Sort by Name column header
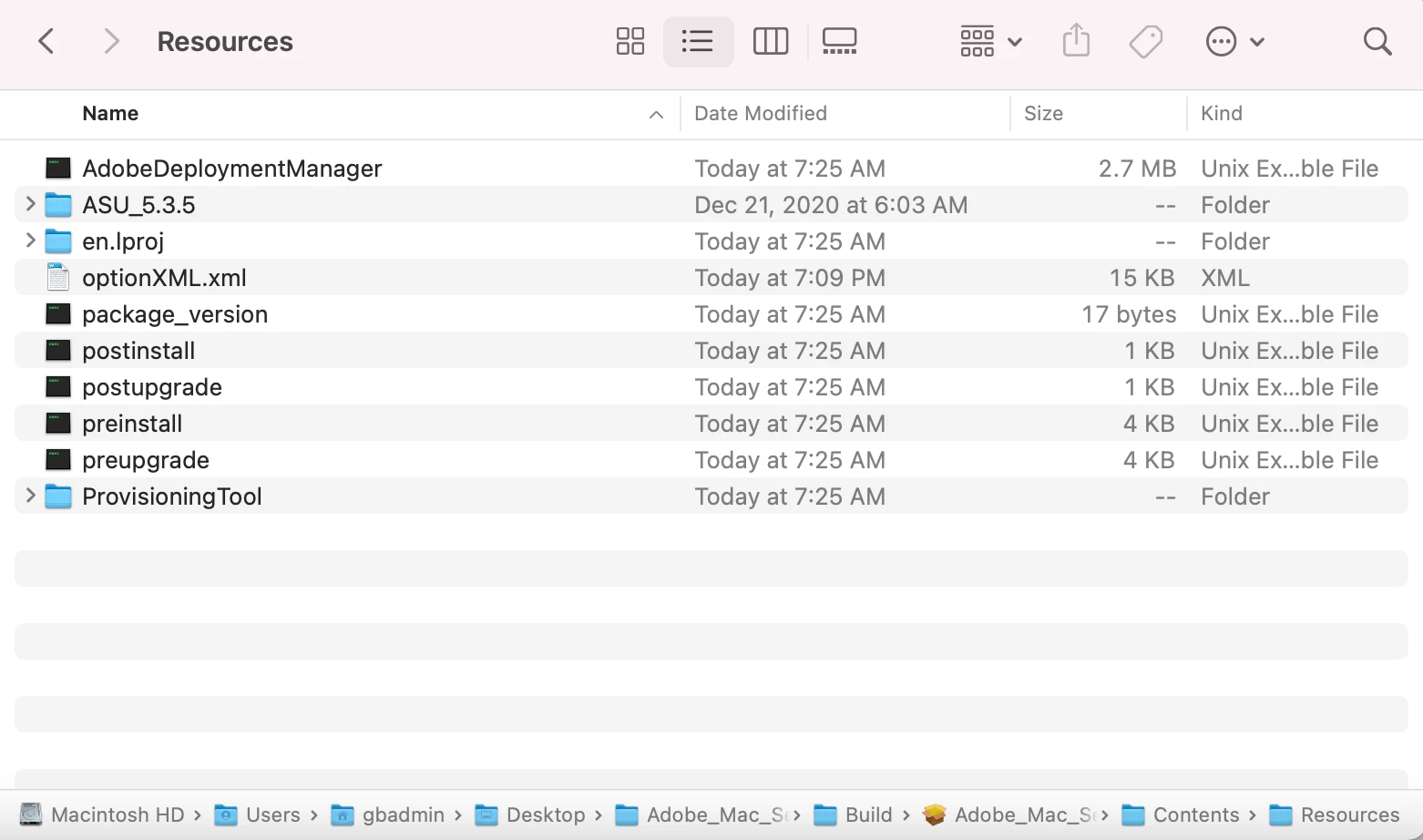The image size is (1423, 840). pyautogui.click(x=110, y=113)
